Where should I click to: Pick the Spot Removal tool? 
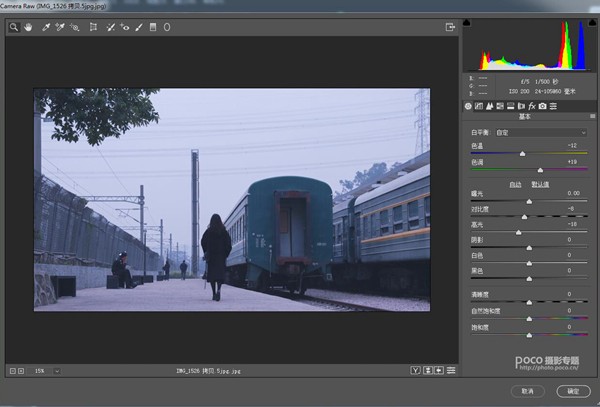(111, 27)
